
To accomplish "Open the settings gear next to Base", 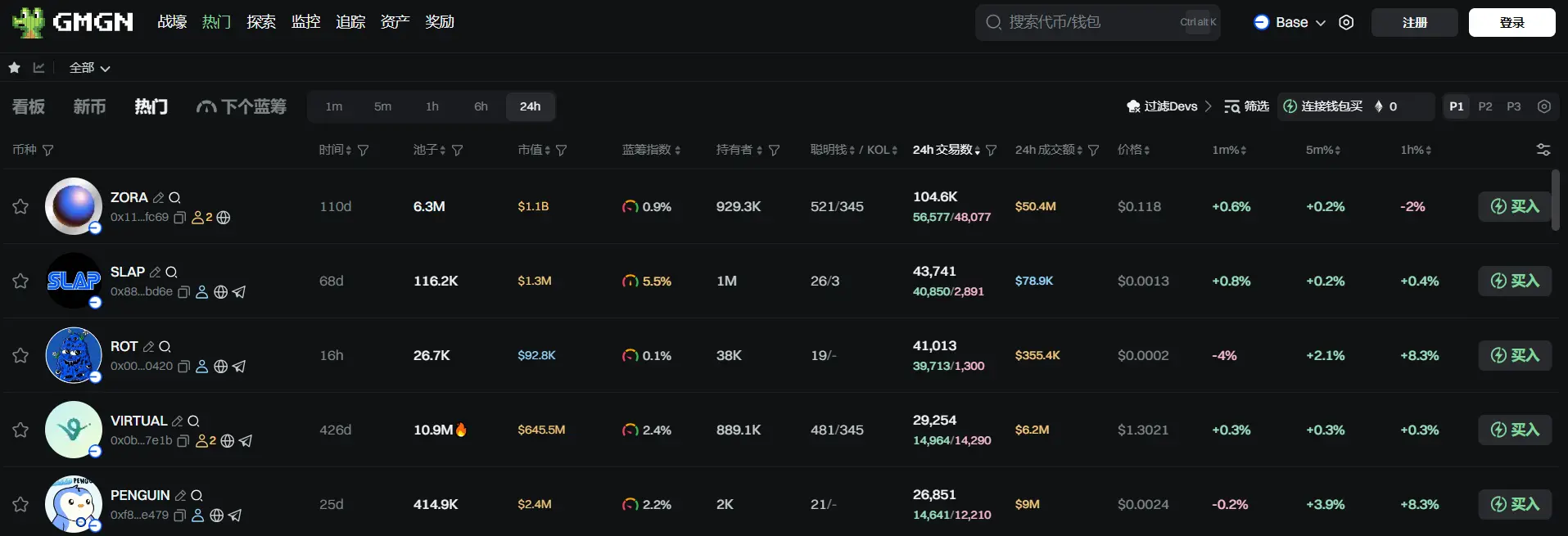I will (1346, 22).
